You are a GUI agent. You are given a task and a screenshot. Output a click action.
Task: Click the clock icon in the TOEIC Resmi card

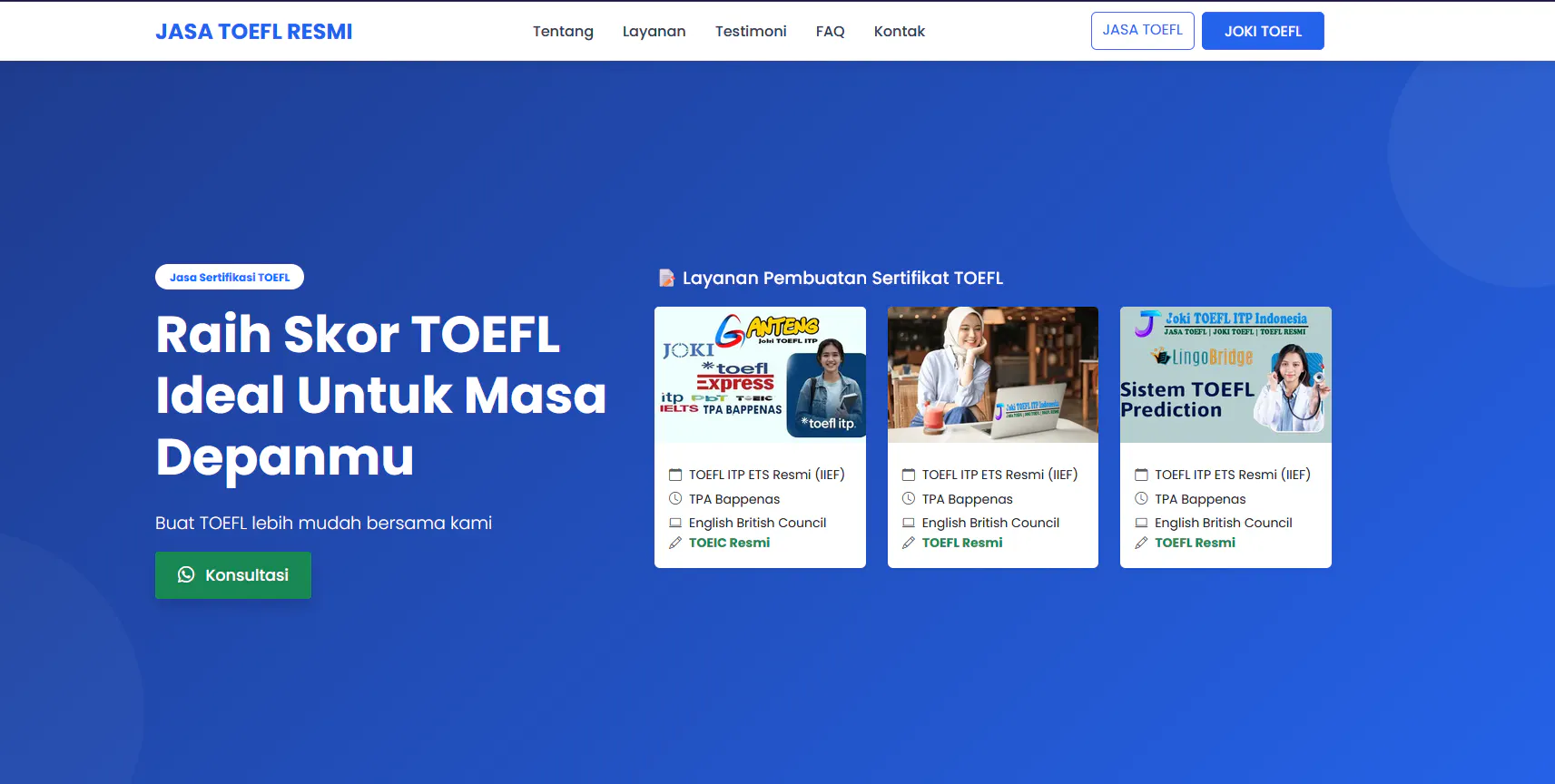point(675,498)
